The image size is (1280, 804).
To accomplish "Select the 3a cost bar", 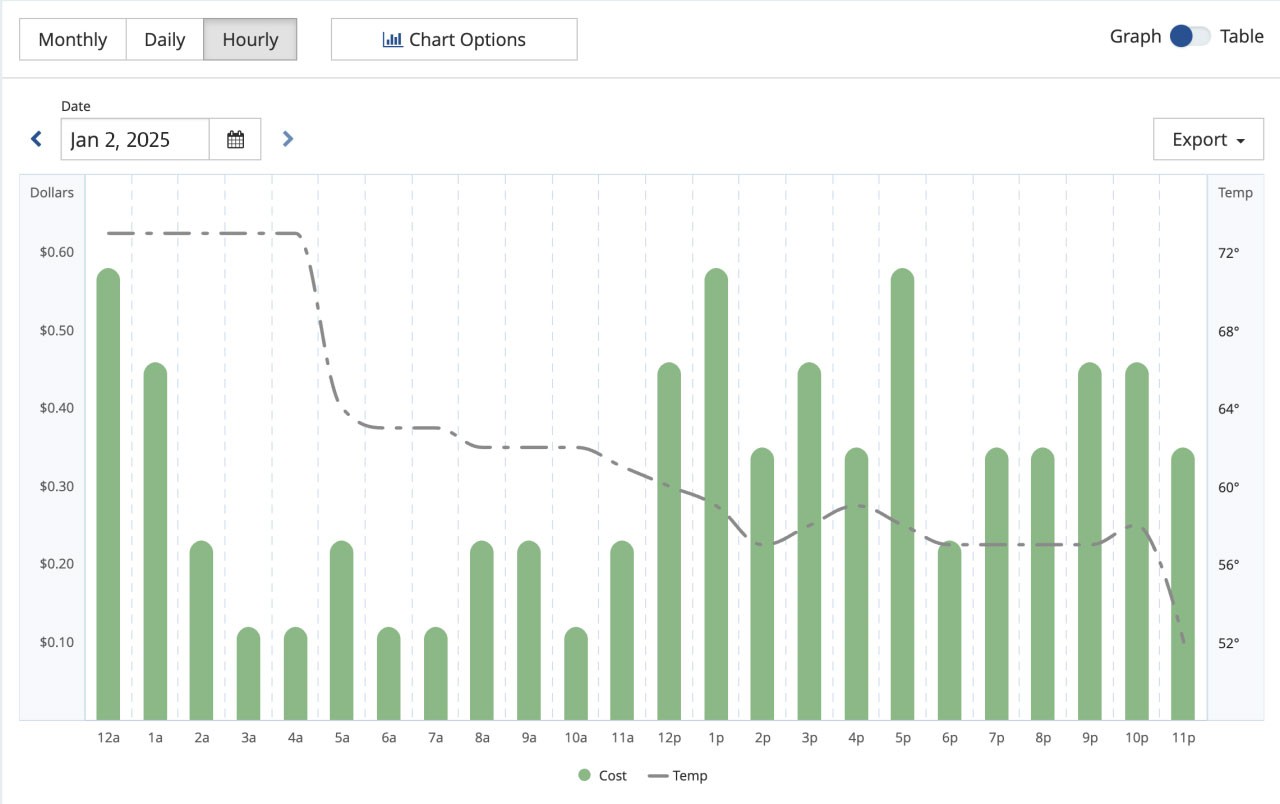I will click(248, 674).
